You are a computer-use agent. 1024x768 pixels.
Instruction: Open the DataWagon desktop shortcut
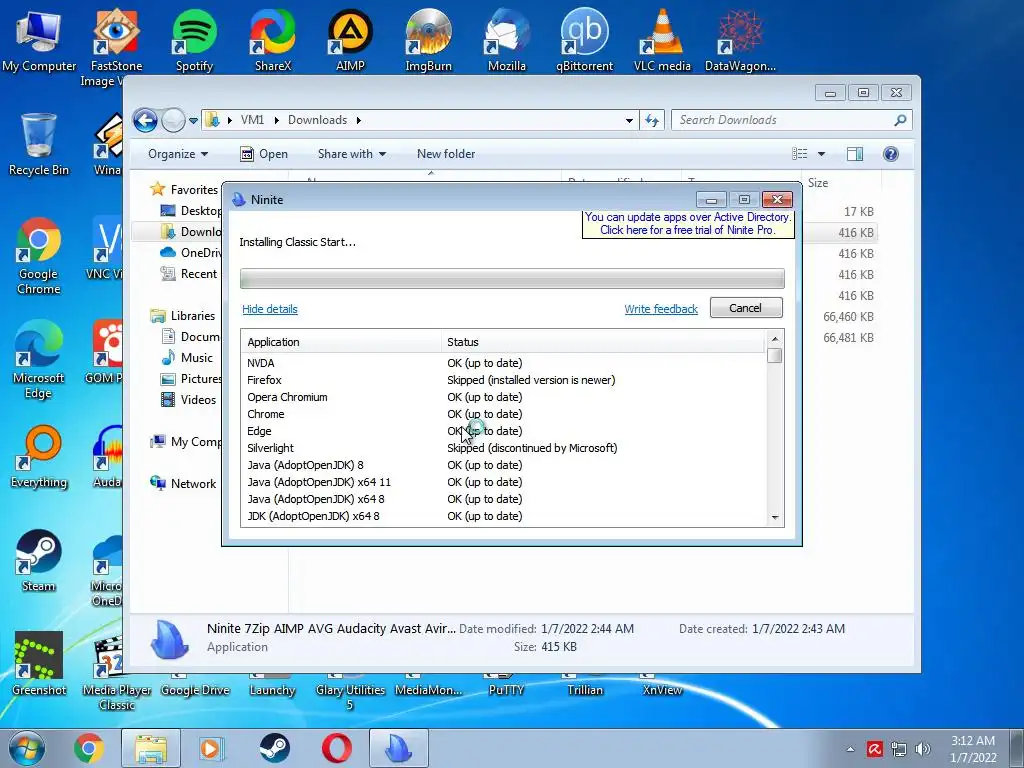[x=741, y=40]
